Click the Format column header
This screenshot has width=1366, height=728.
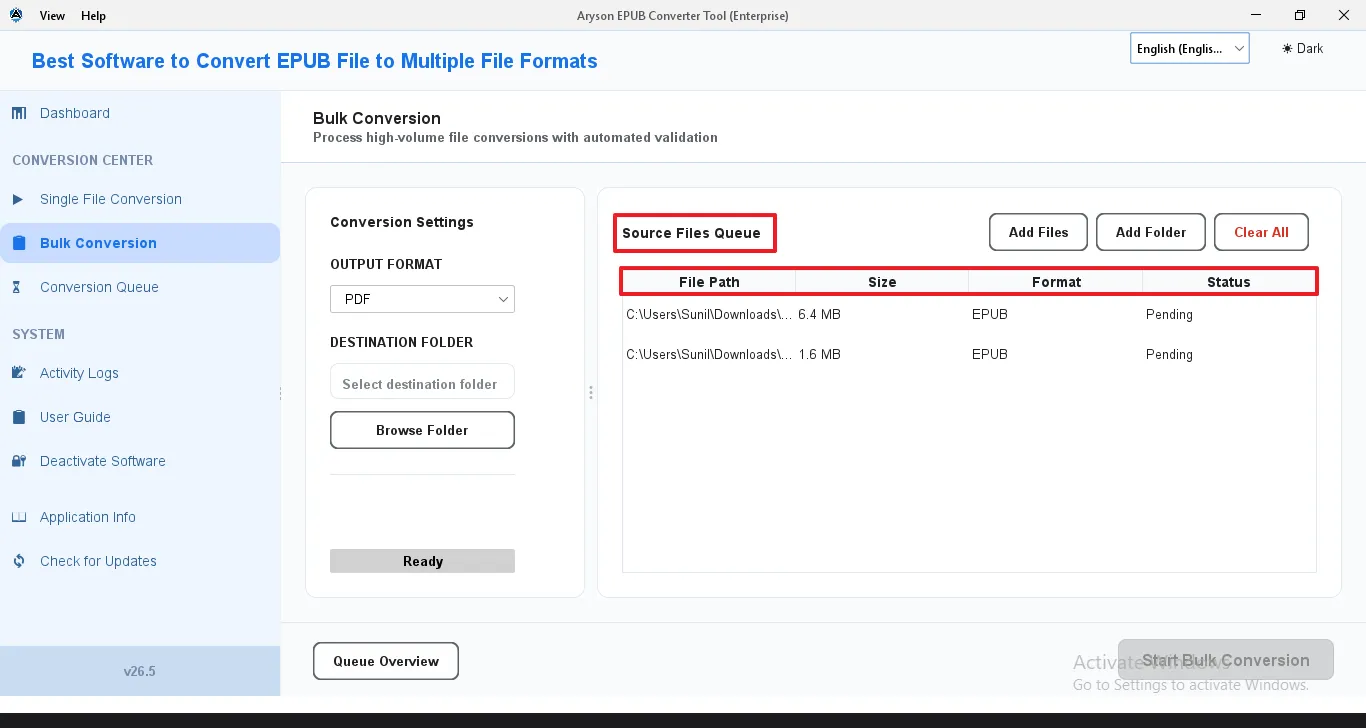[1056, 282]
